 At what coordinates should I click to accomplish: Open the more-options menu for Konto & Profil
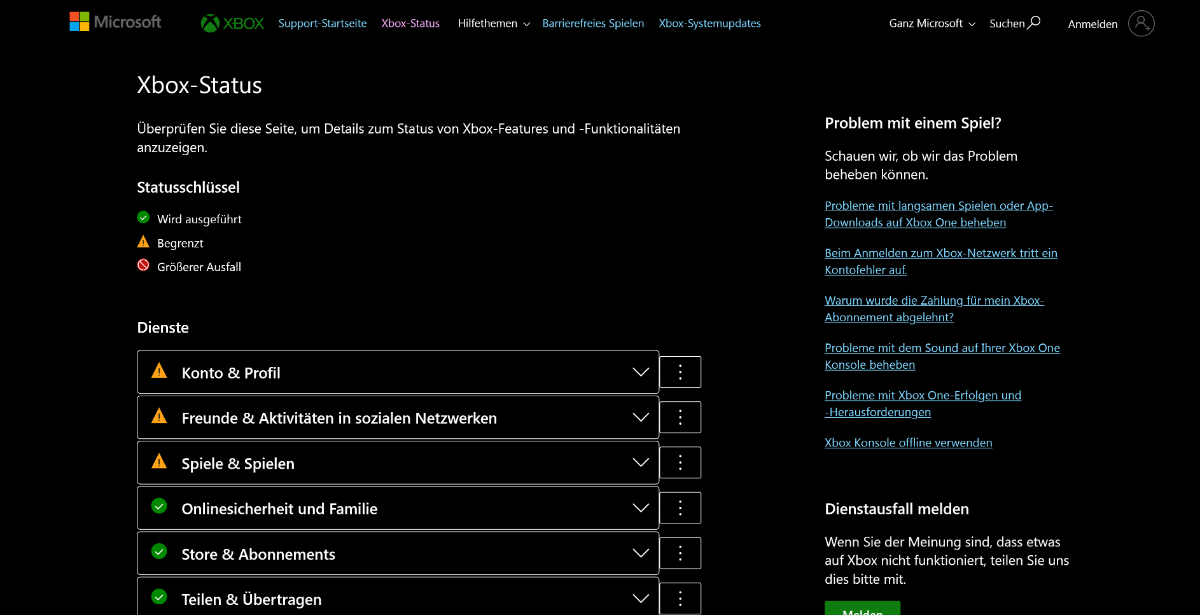coord(681,372)
